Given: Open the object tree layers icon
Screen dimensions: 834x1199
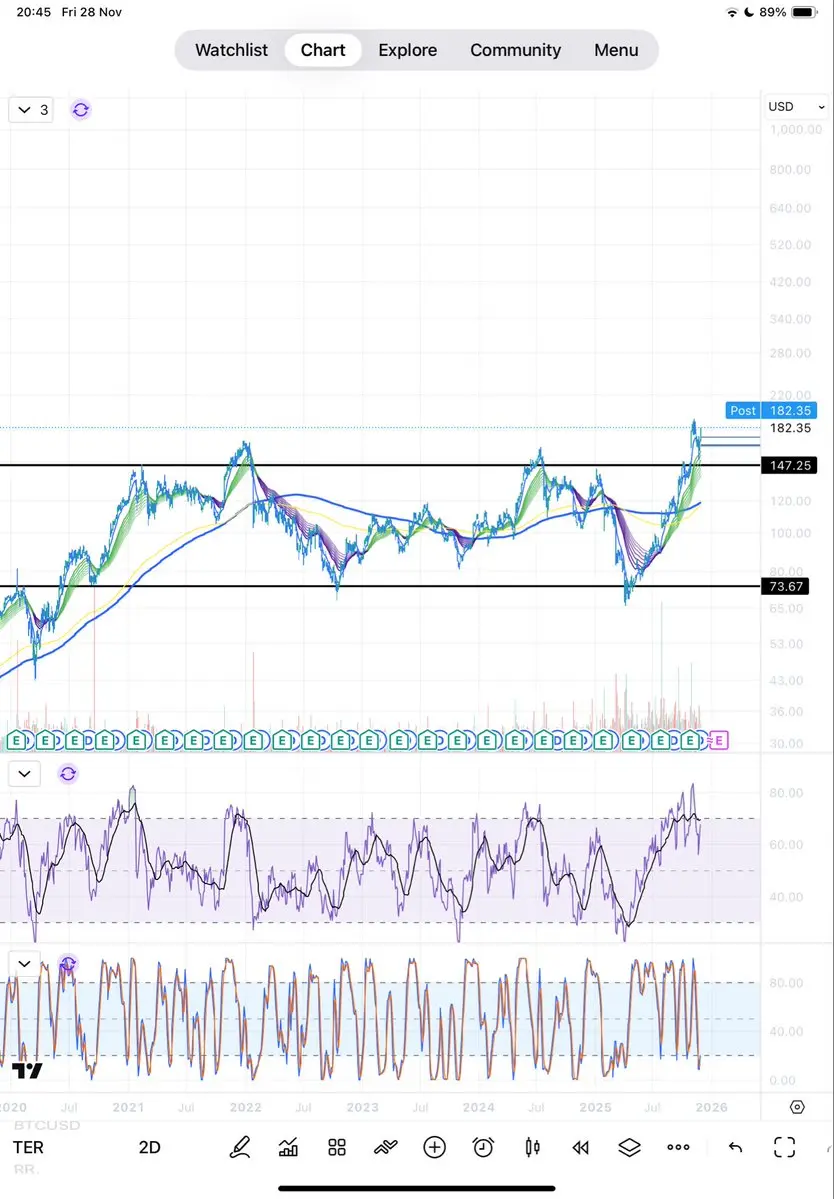Looking at the screenshot, I should (629, 1147).
